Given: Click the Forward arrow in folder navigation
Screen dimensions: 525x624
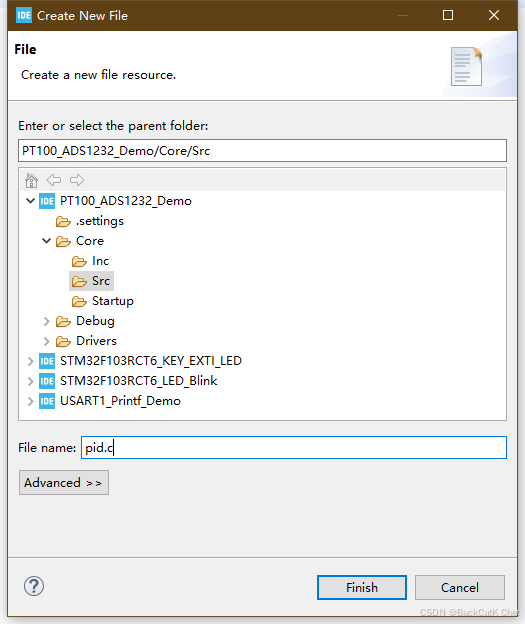Looking at the screenshot, I should click(x=77, y=180).
